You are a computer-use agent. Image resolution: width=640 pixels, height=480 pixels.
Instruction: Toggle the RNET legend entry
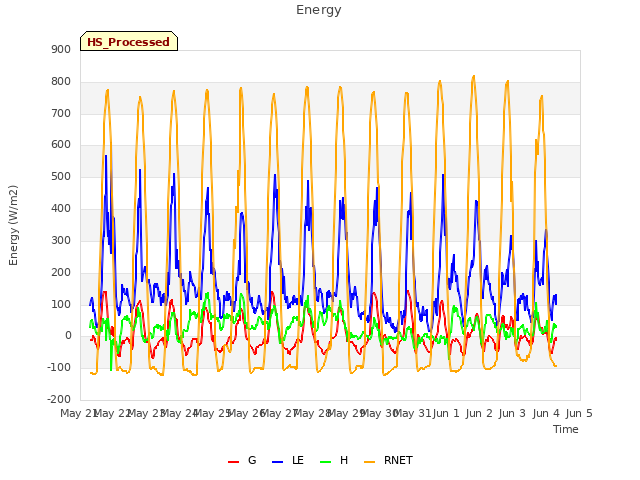(388, 460)
